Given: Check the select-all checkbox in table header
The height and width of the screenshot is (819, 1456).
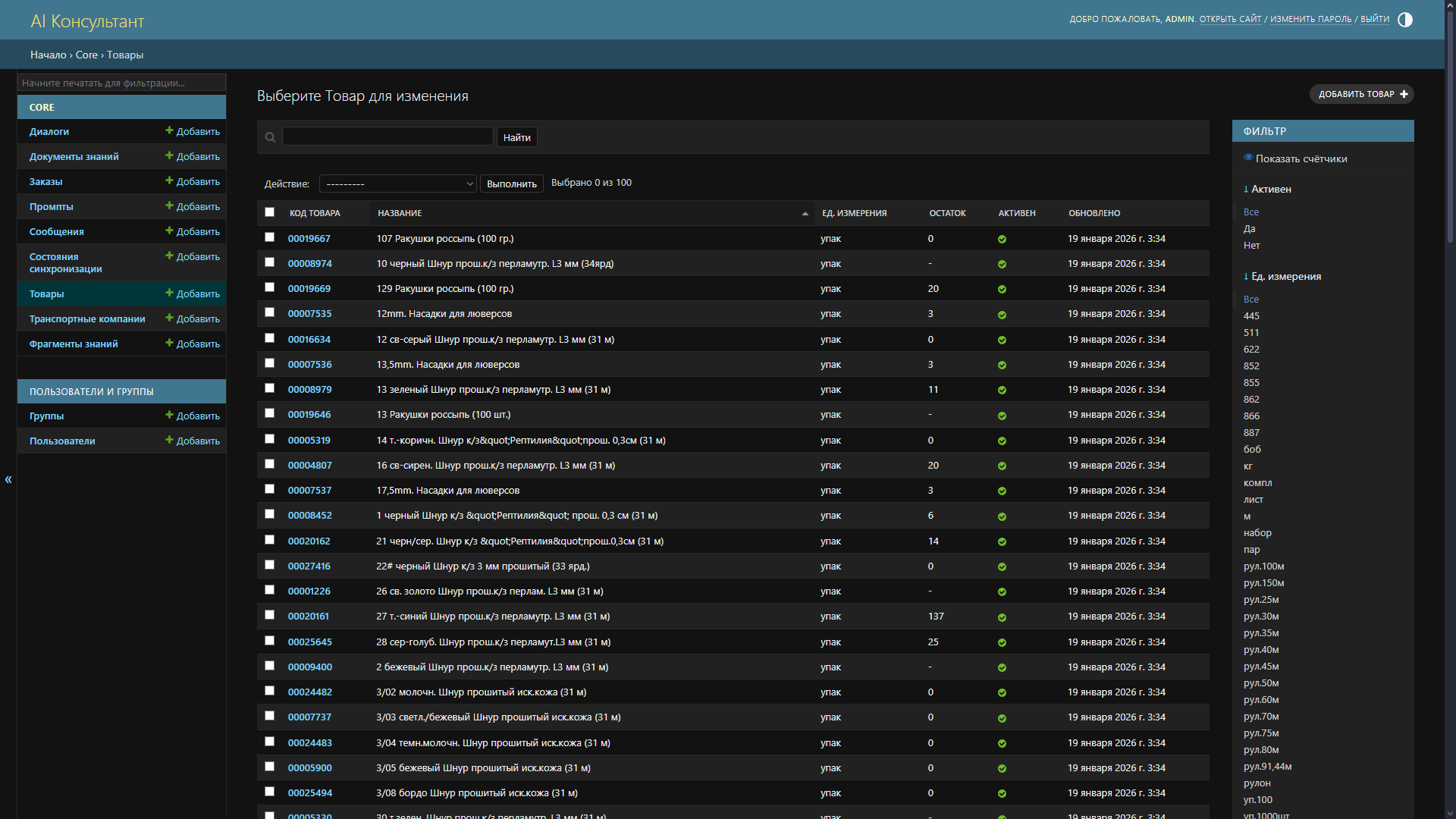Looking at the screenshot, I should tap(269, 212).
